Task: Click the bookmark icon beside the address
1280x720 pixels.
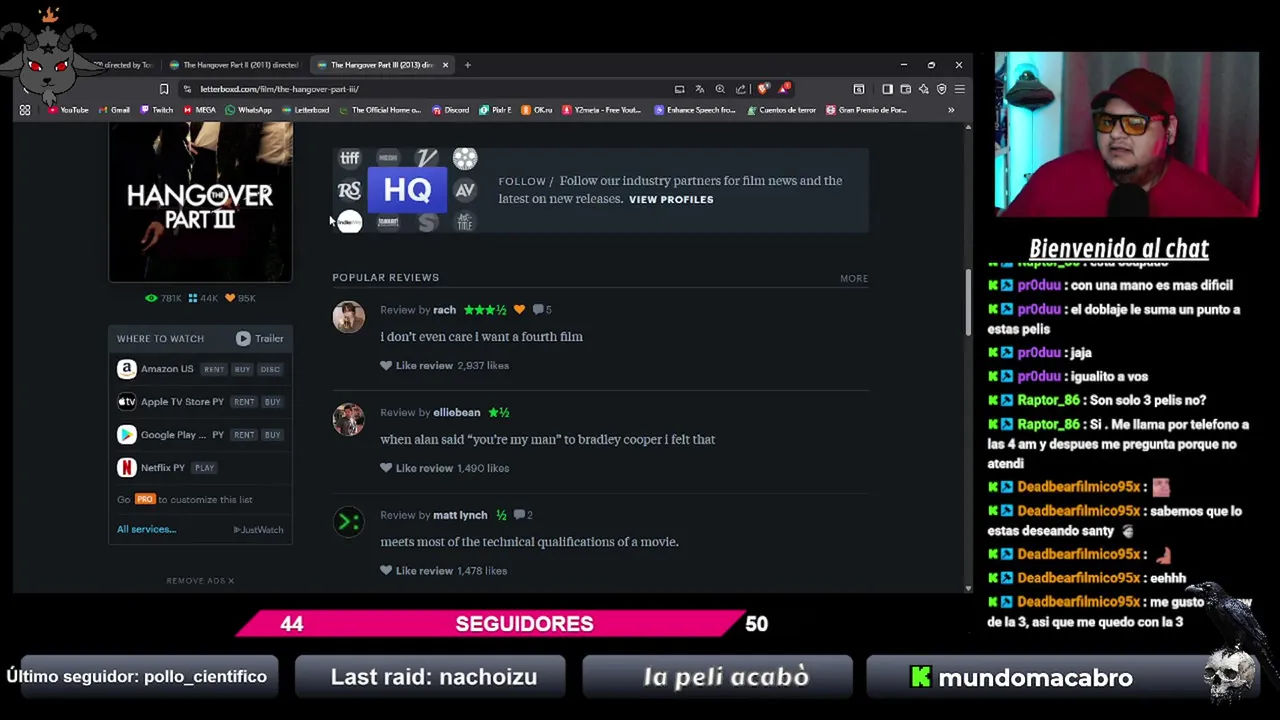Action: 164,89
